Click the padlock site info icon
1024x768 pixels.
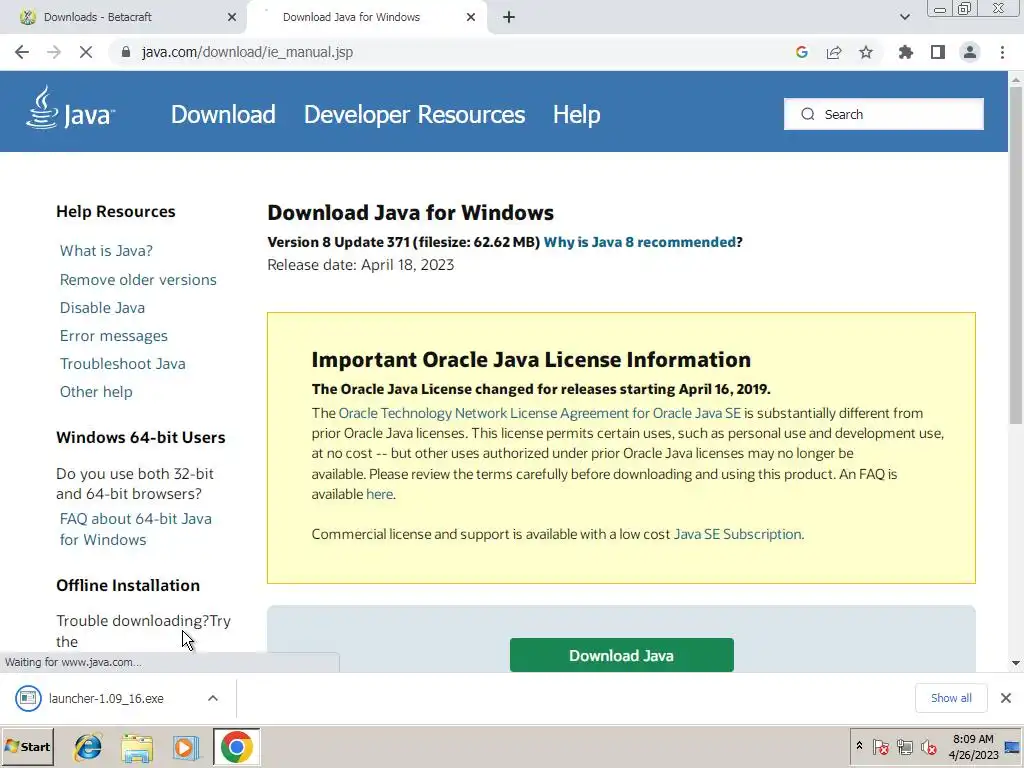point(126,52)
